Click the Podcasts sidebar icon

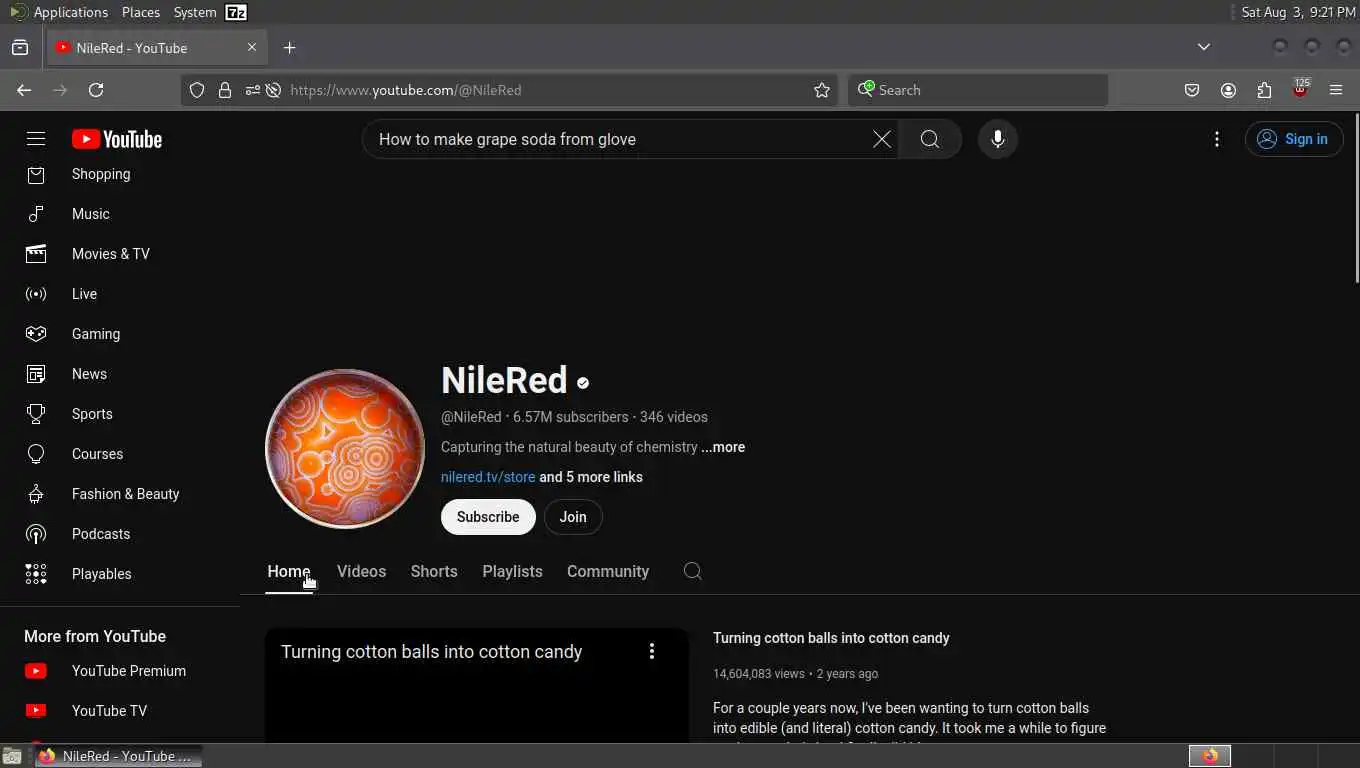(36, 534)
